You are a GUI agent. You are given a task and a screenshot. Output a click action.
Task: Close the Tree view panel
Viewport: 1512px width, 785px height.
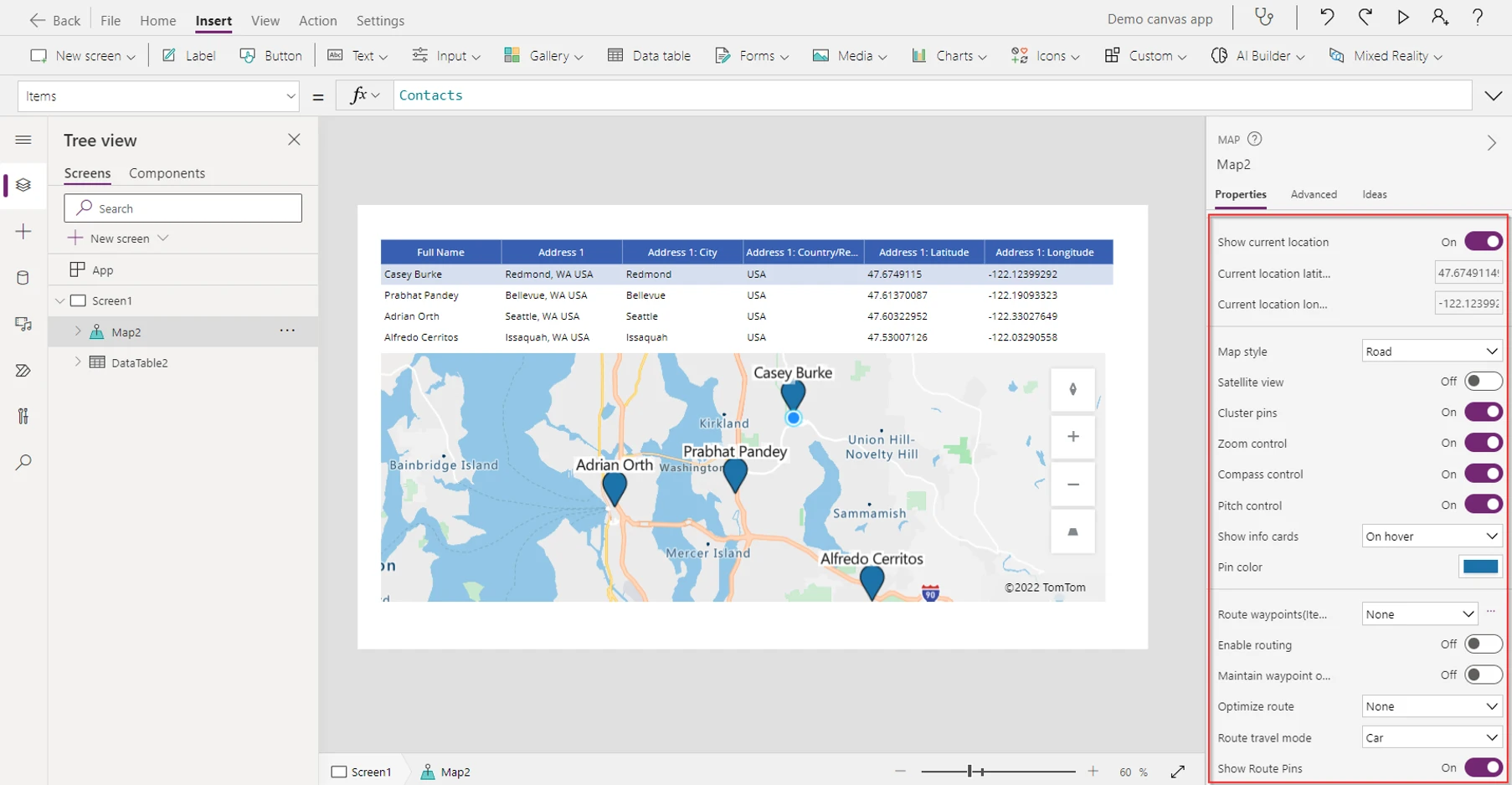pos(294,140)
